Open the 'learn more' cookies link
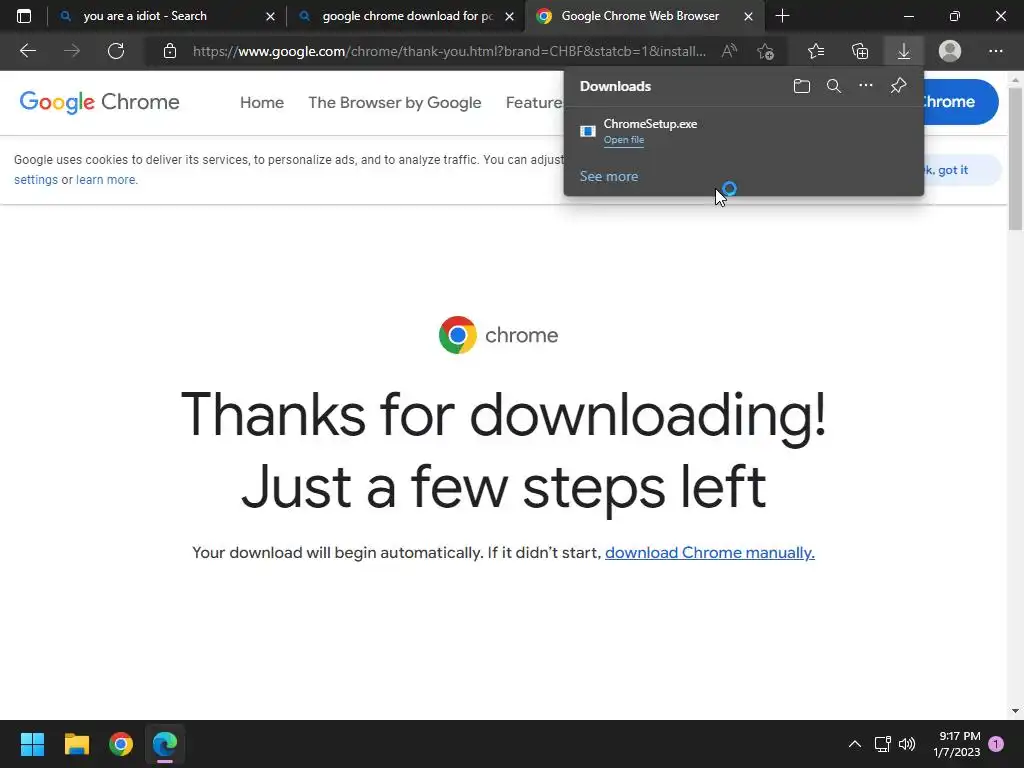This screenshot has height=768, width=1024. pyautogui.click(x=106, y=180)
